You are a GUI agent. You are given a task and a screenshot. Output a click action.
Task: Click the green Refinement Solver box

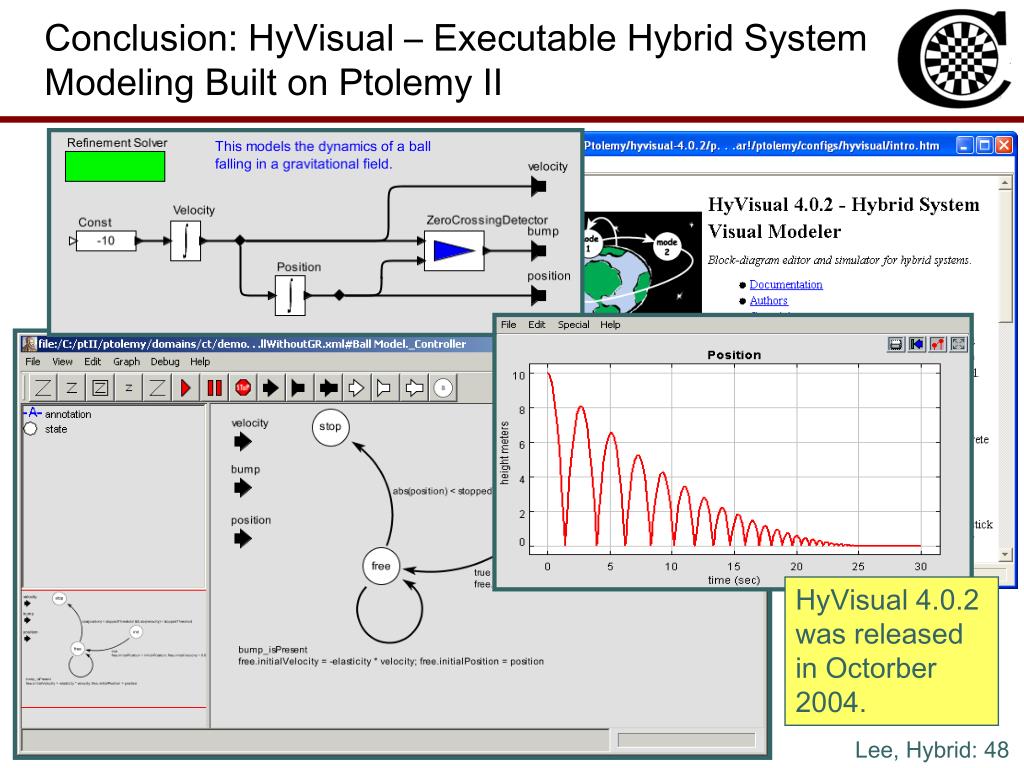pyautogui.click(x=115, y=166)
